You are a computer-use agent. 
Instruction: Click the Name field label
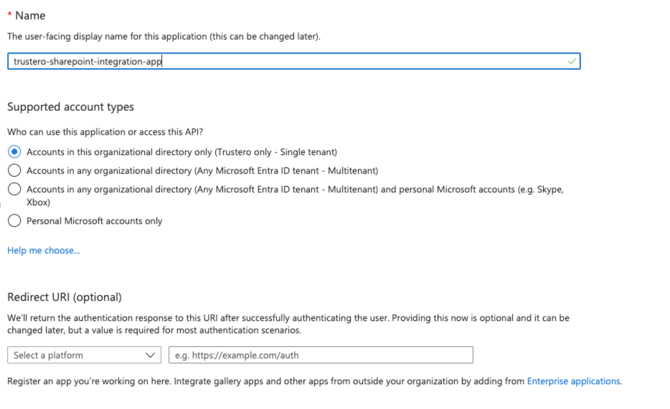(30, 16)
